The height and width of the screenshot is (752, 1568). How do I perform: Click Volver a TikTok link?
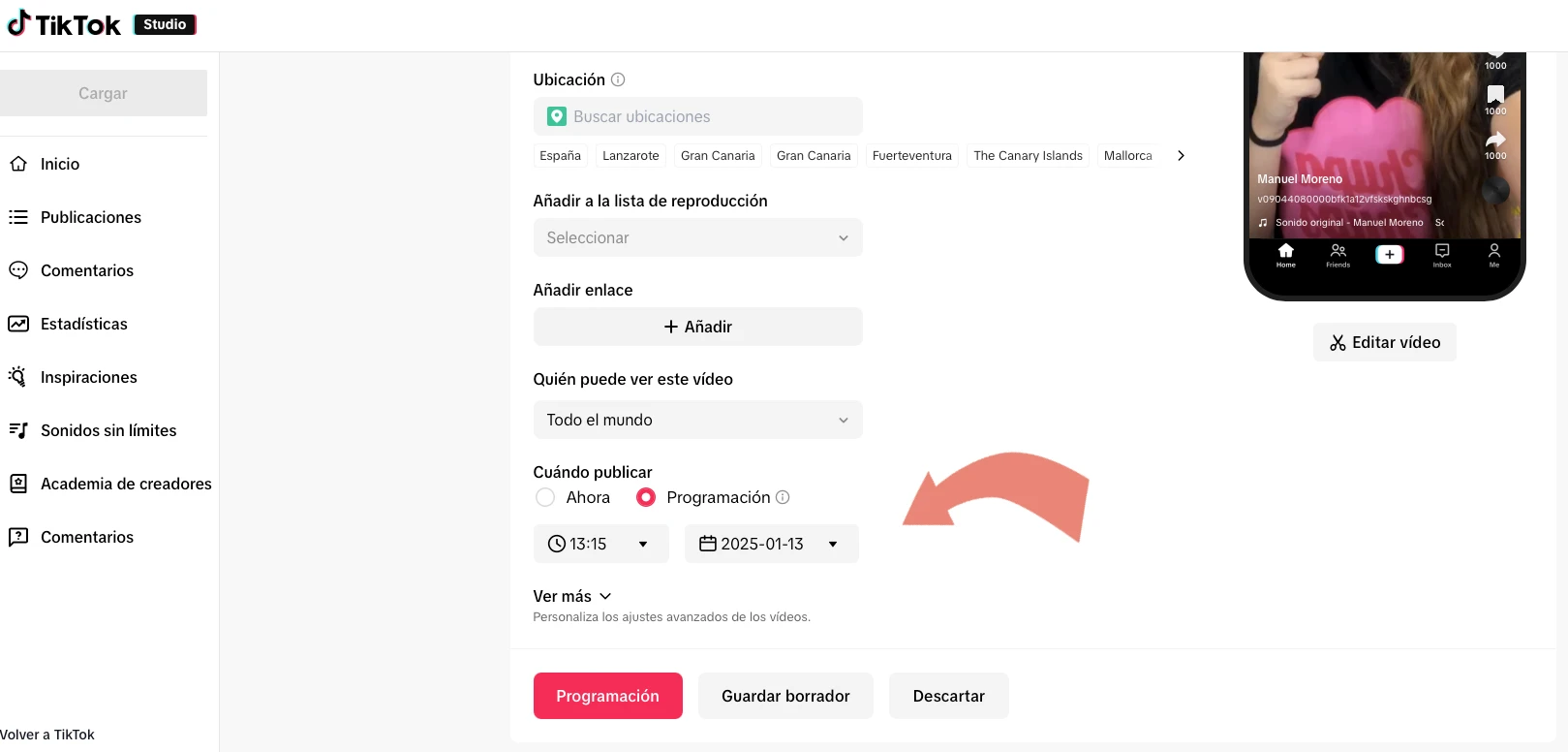pyautogui.click(x=47, y=735)
